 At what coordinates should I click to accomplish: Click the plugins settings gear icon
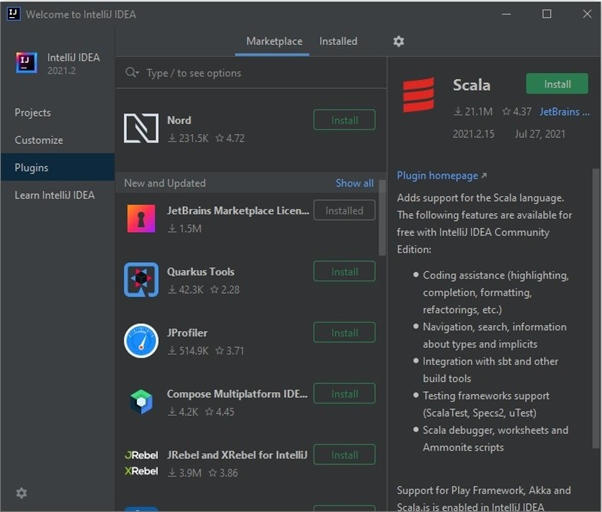coord(399,41)
